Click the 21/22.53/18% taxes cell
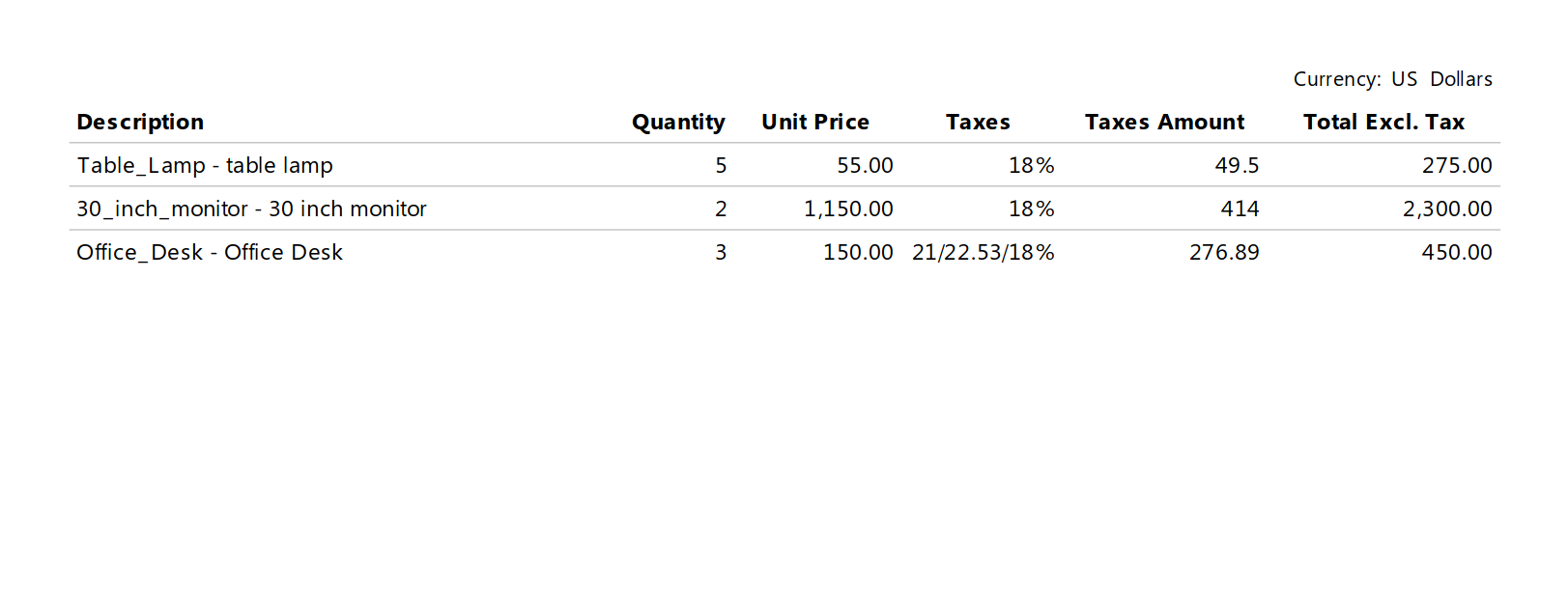The width and height of the screenshot is (1568, 613). pos(984,253)
